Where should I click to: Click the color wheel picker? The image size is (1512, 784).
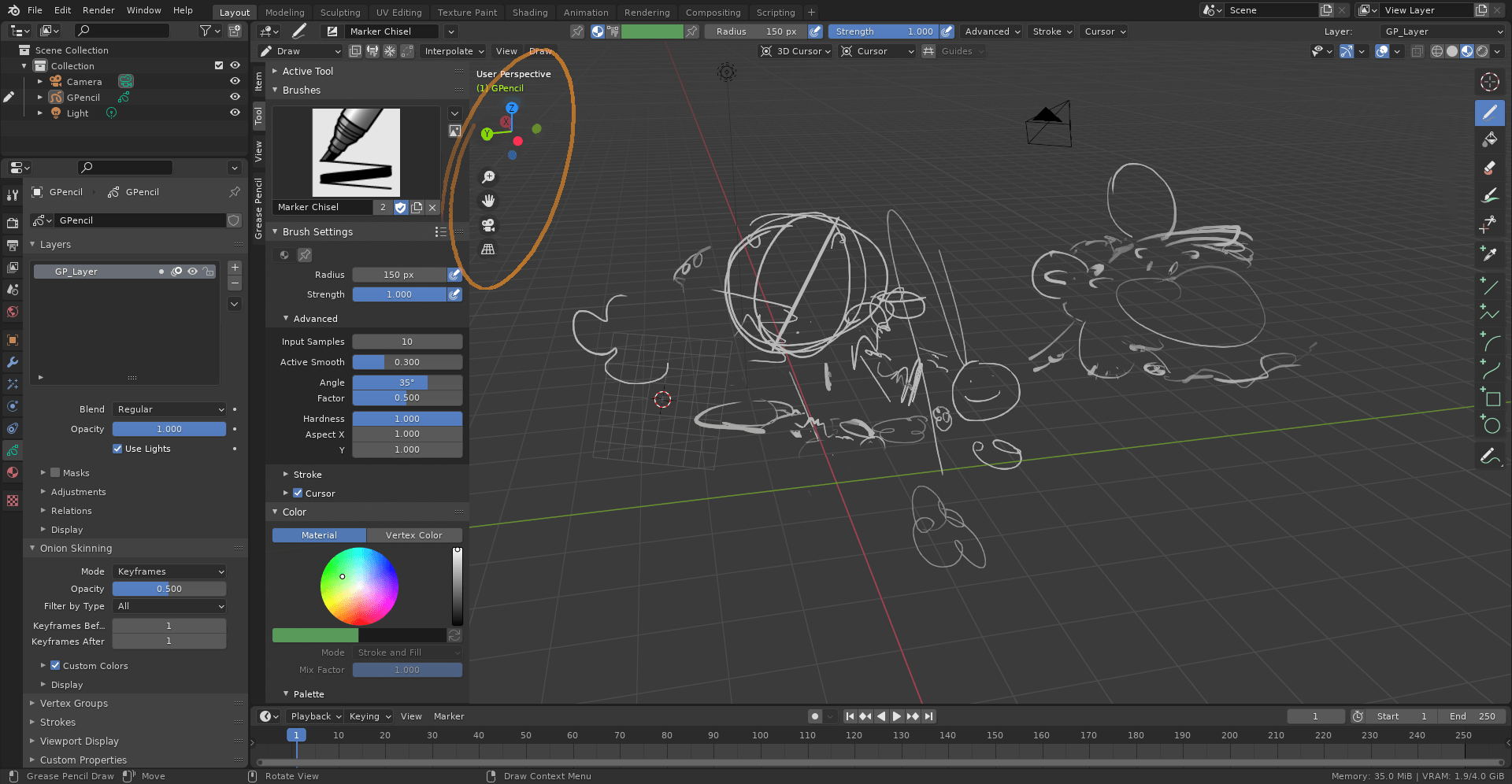359,586
